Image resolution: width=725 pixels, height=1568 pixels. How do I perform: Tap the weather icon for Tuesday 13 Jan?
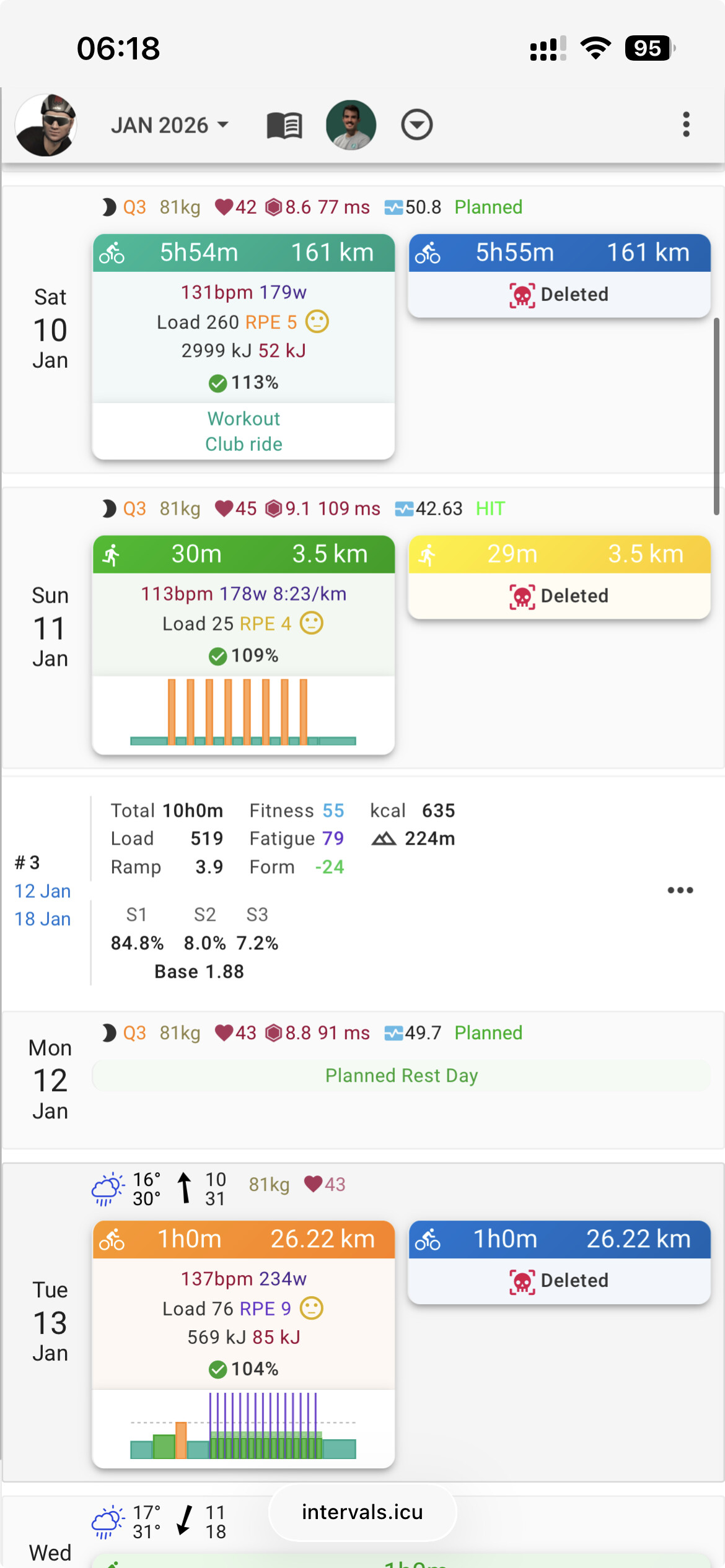tap(107, 1188)
